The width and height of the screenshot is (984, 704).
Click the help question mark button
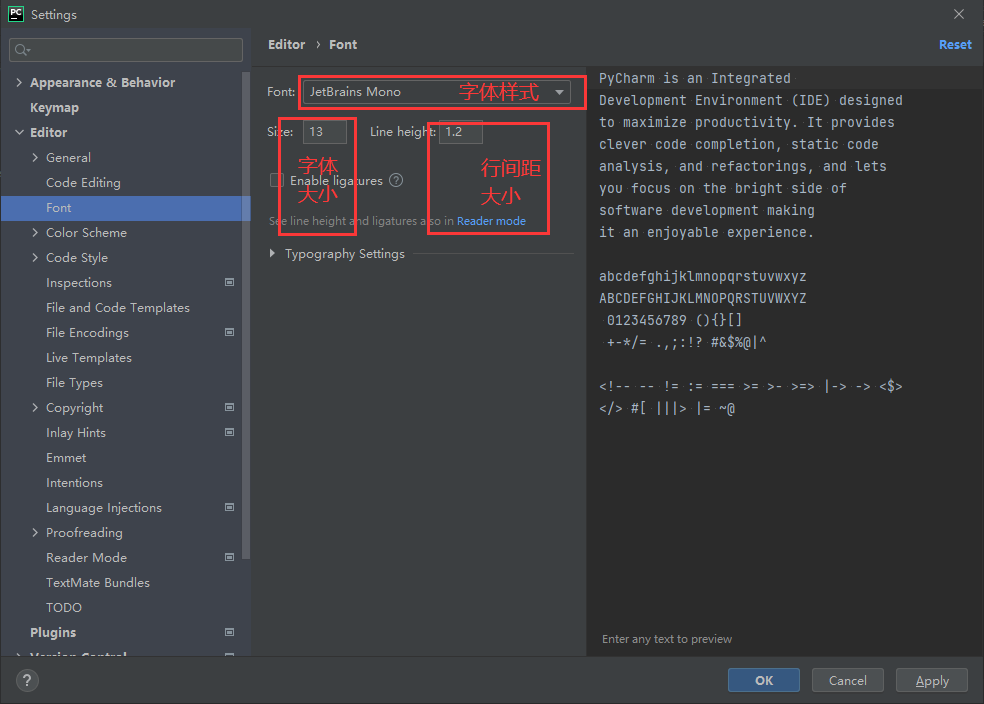point(27,681)
